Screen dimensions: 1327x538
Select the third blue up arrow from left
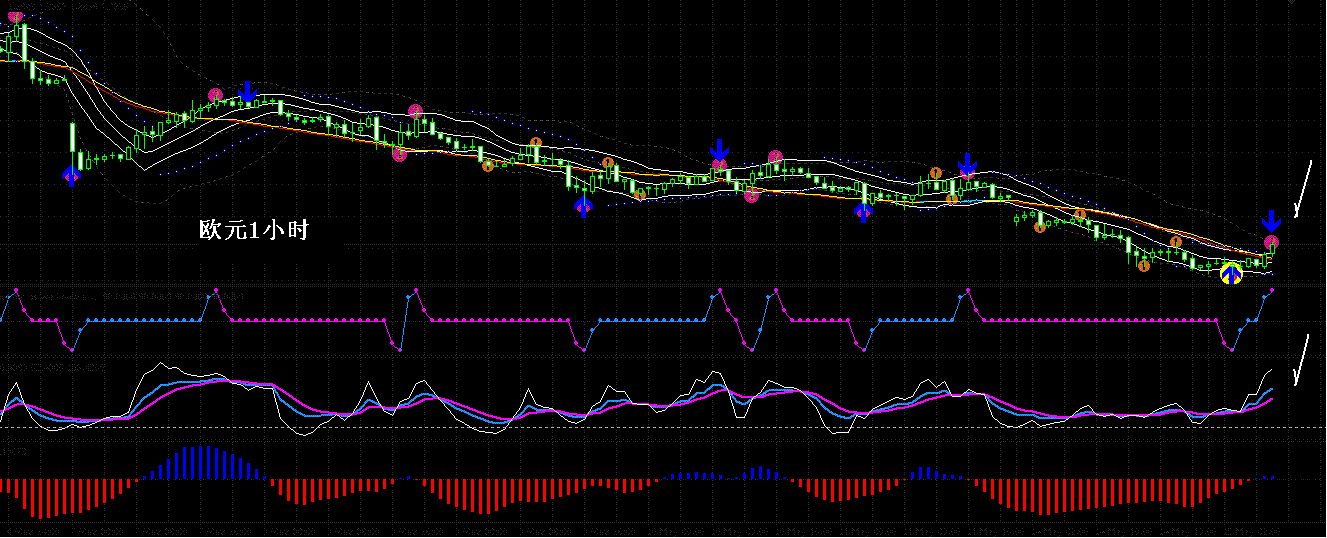[x=864, y=211]
